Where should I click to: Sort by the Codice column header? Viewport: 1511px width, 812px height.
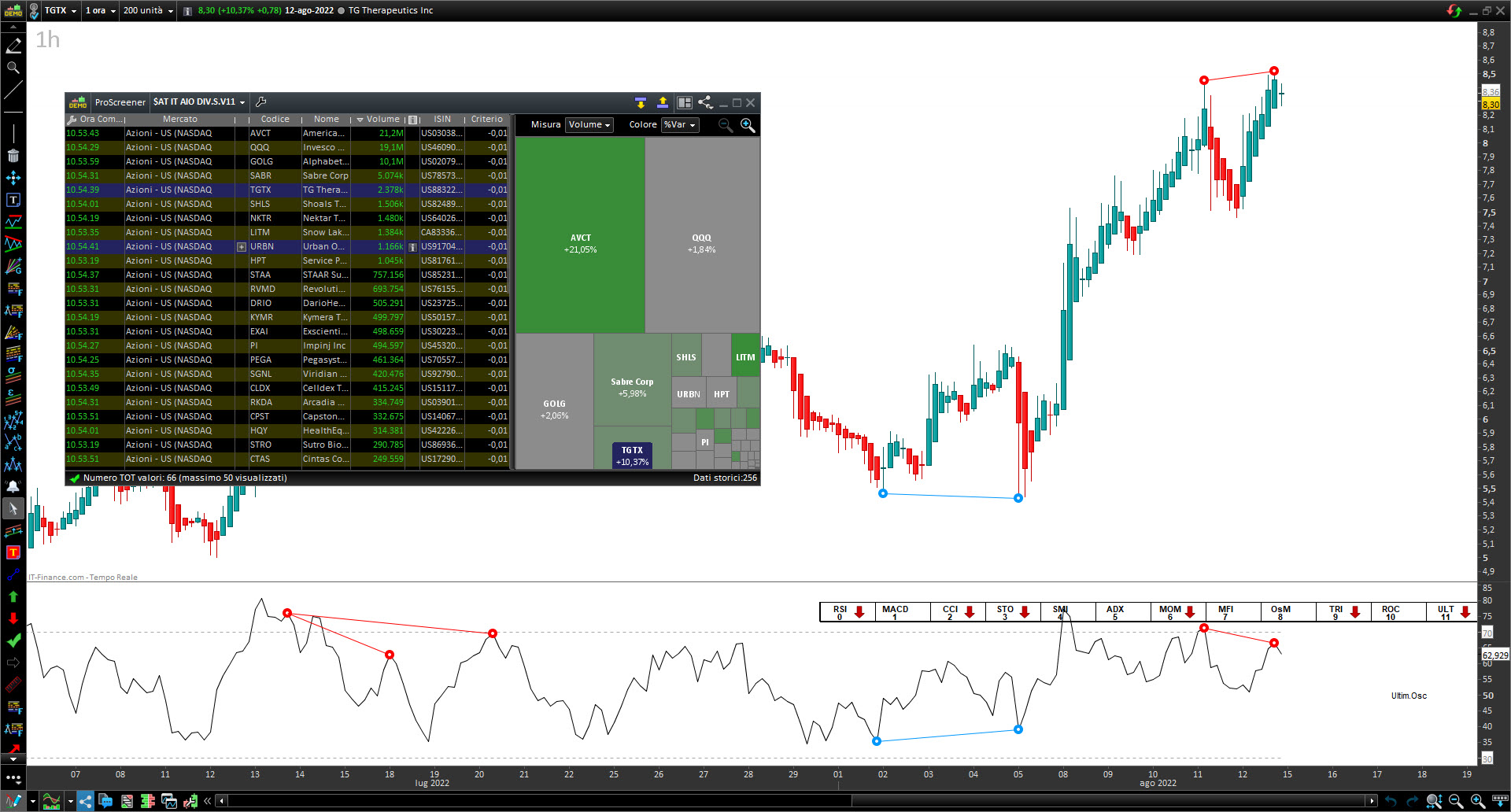click(275, 120)
